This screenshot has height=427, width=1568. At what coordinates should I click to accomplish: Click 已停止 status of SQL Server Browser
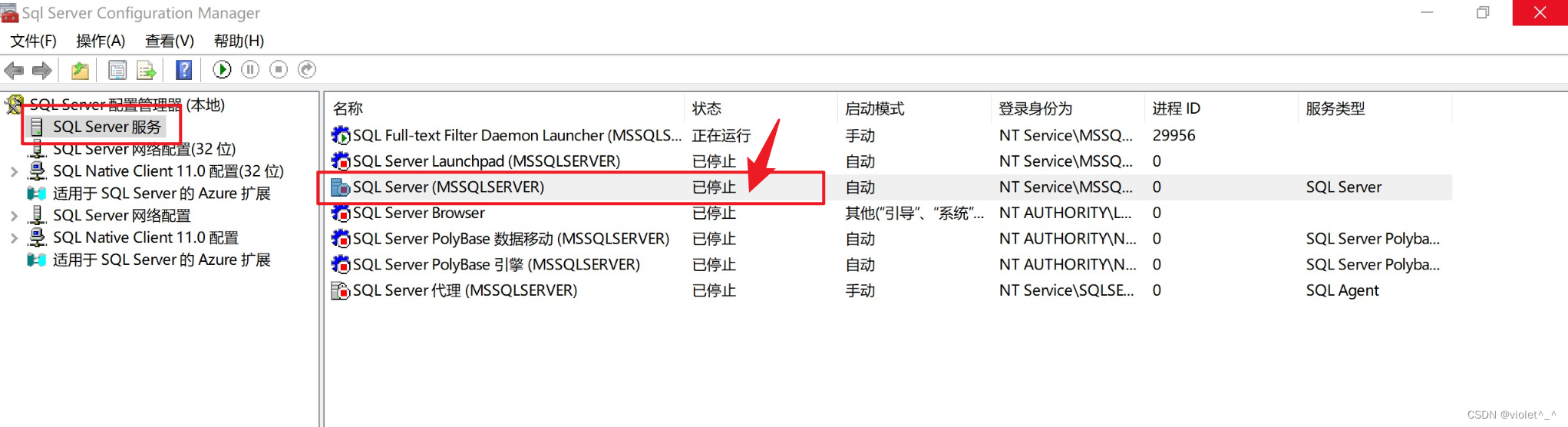pyautogui.click(x=714, y=213)
